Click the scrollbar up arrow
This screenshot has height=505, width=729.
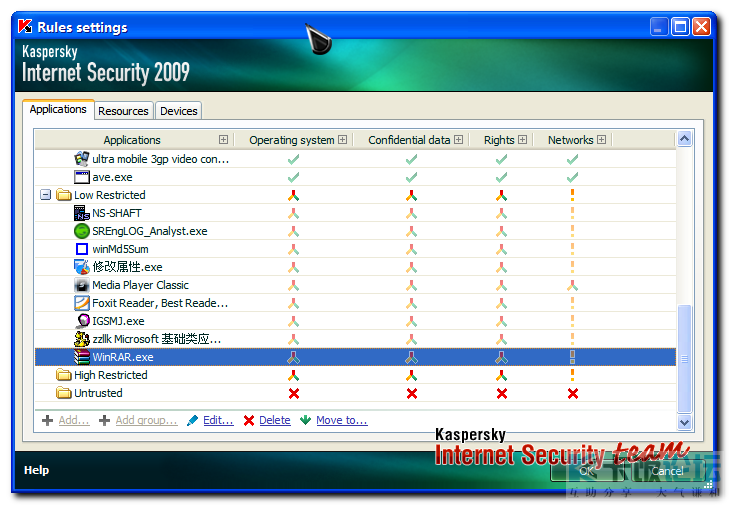point(684,139)
